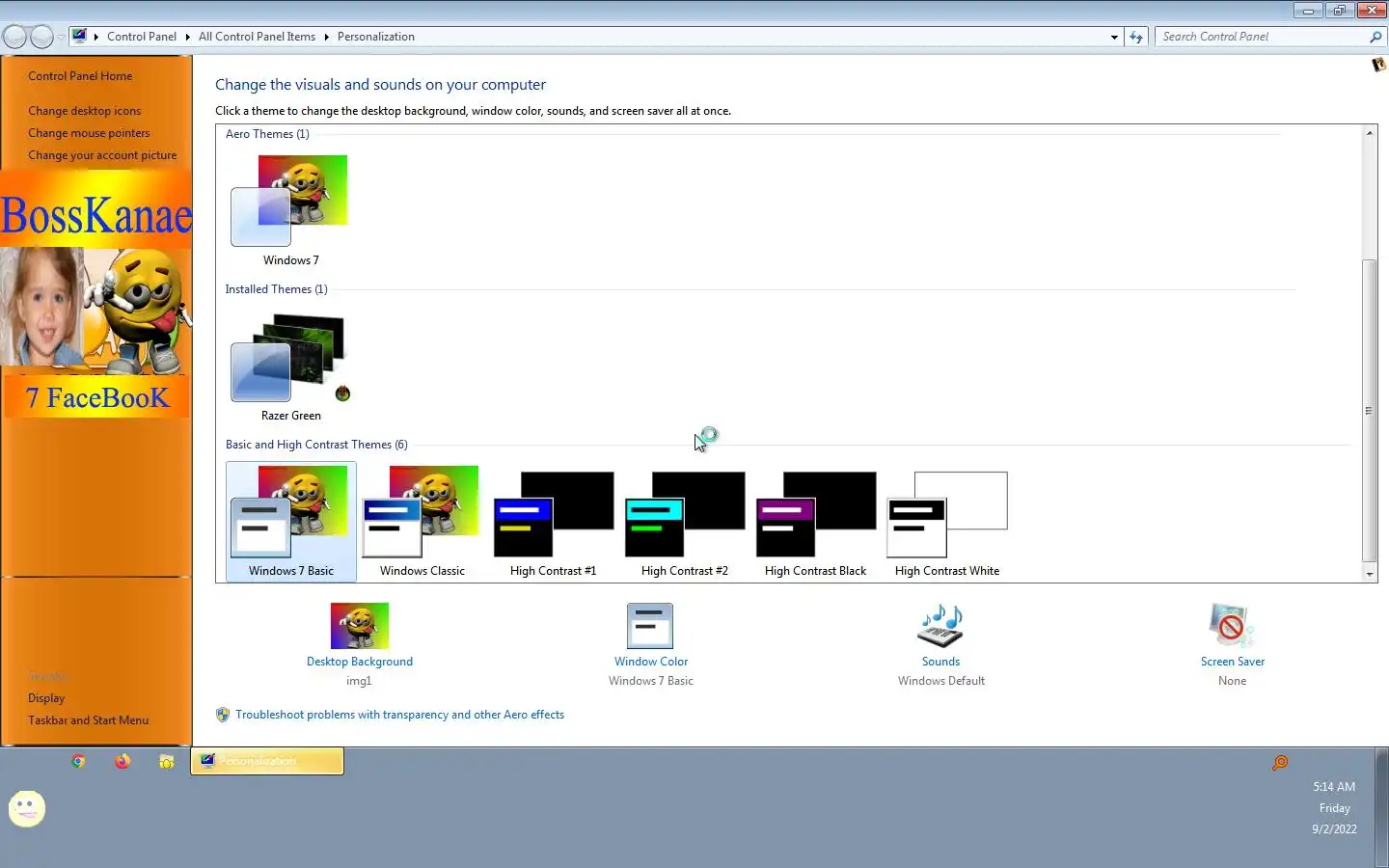Open the recent pages dropdown next to Forward
This screenshot has height=868, width=1389.
61,37
